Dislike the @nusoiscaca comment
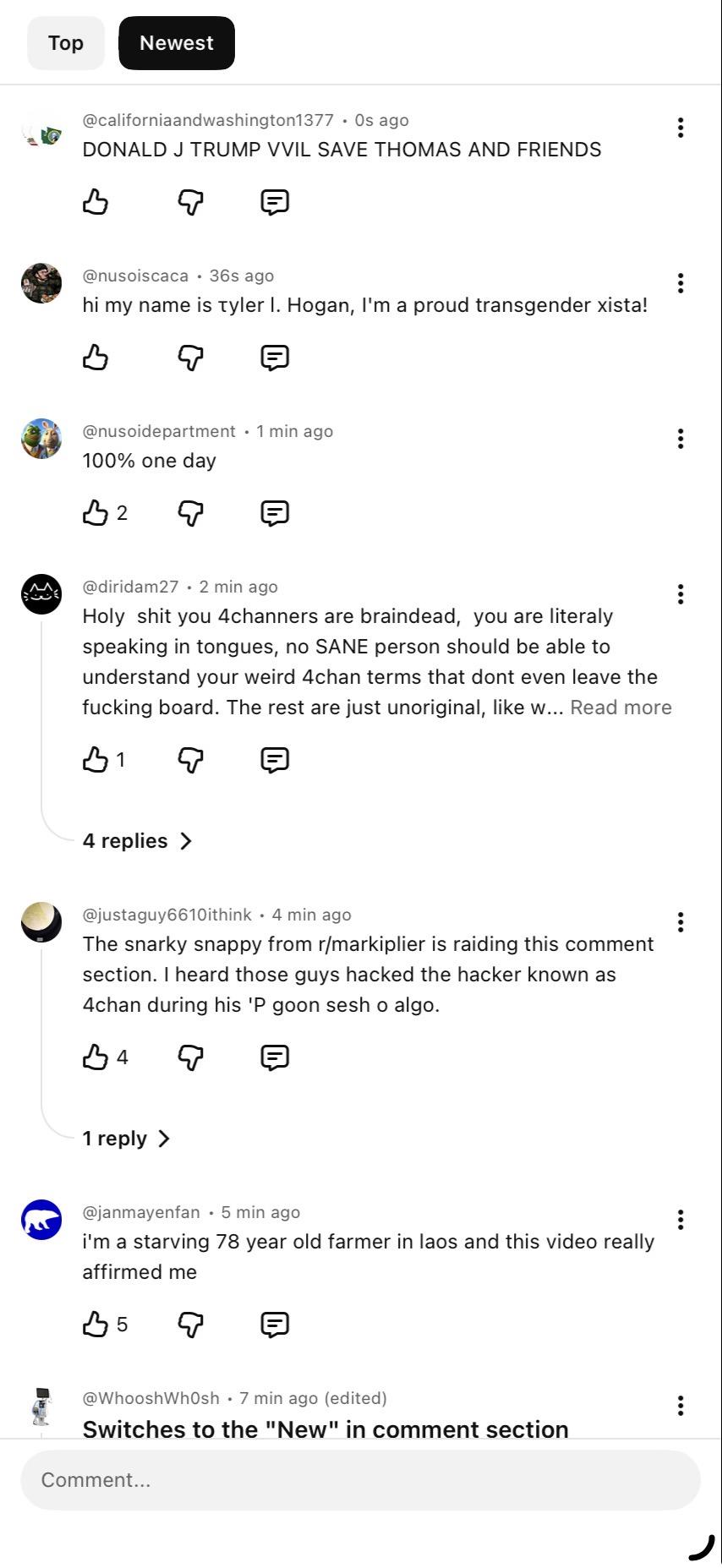 (191, 358)
